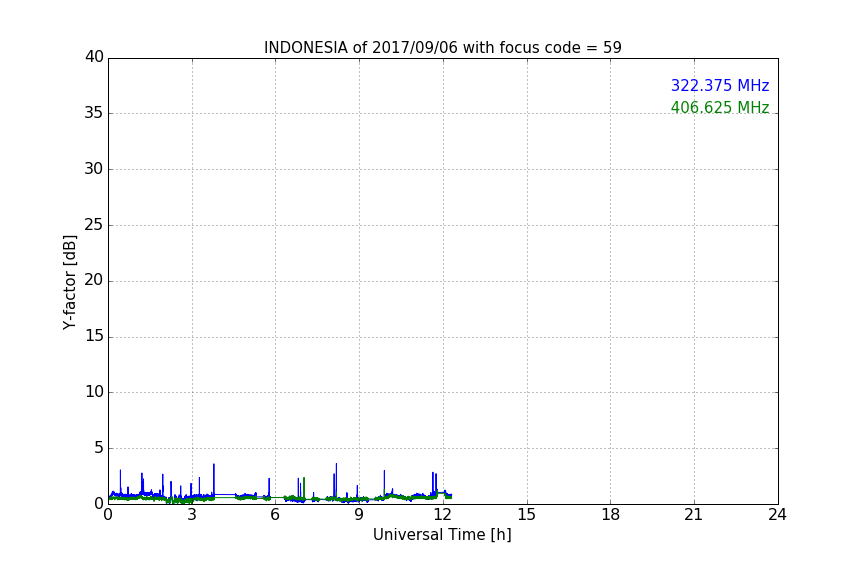This screenshot has width=864, height=576.
Task: Click x-axis tick label 6
Action: tap(275, 515)
